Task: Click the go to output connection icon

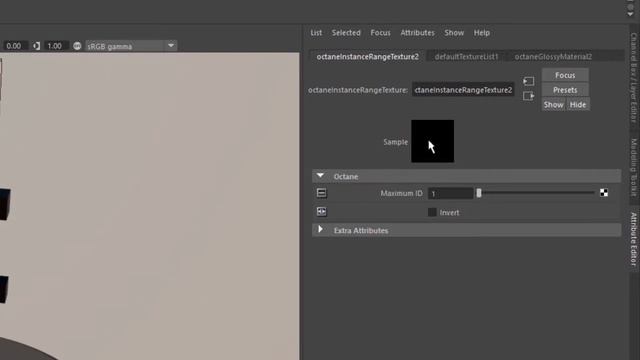Action: click(528, 96)
